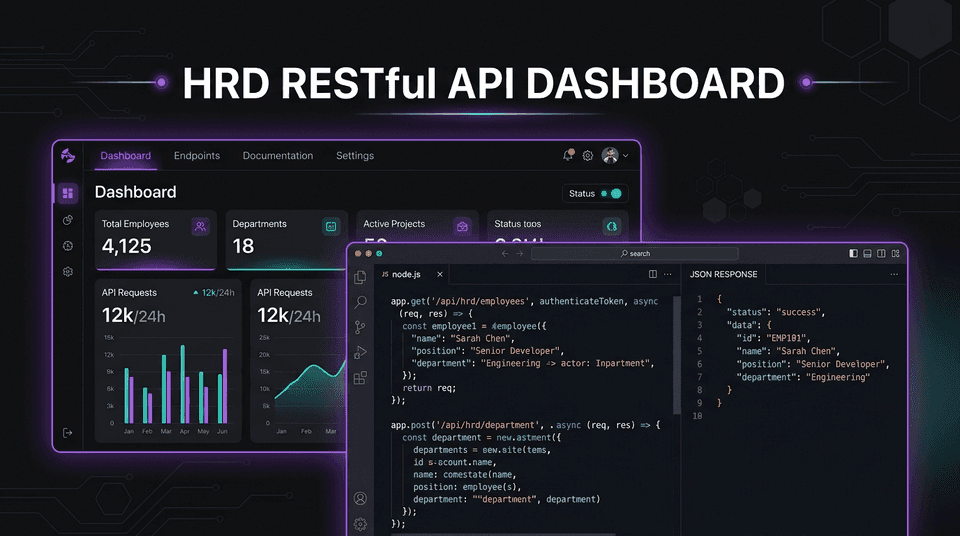This screenshot has width=960, height=536.
Task: Select the JSON RESPONSE panel tab
Action: [x=723, y=274]
